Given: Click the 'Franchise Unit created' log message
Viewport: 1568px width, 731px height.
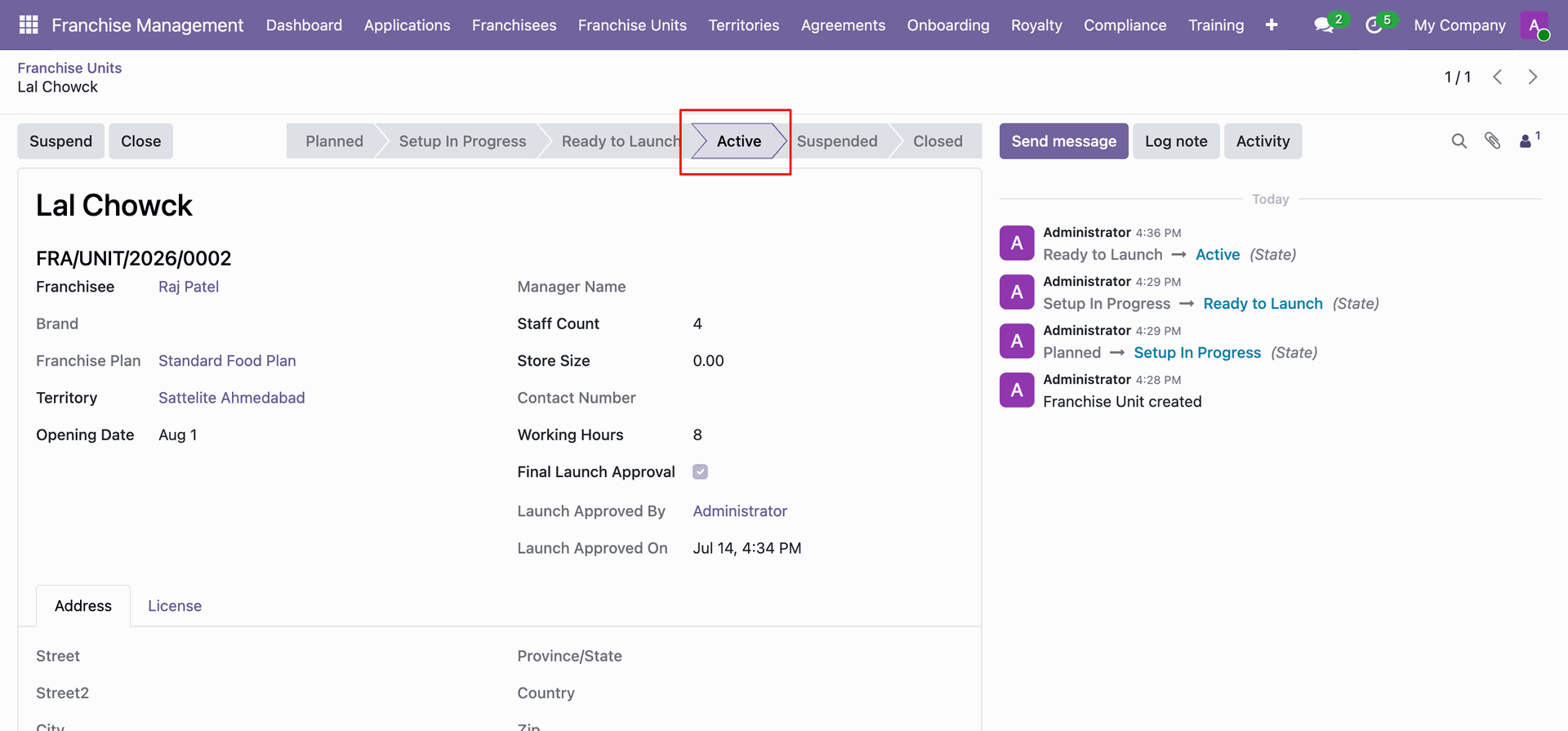Looking at the screenshot, I should pos(1122,402).
